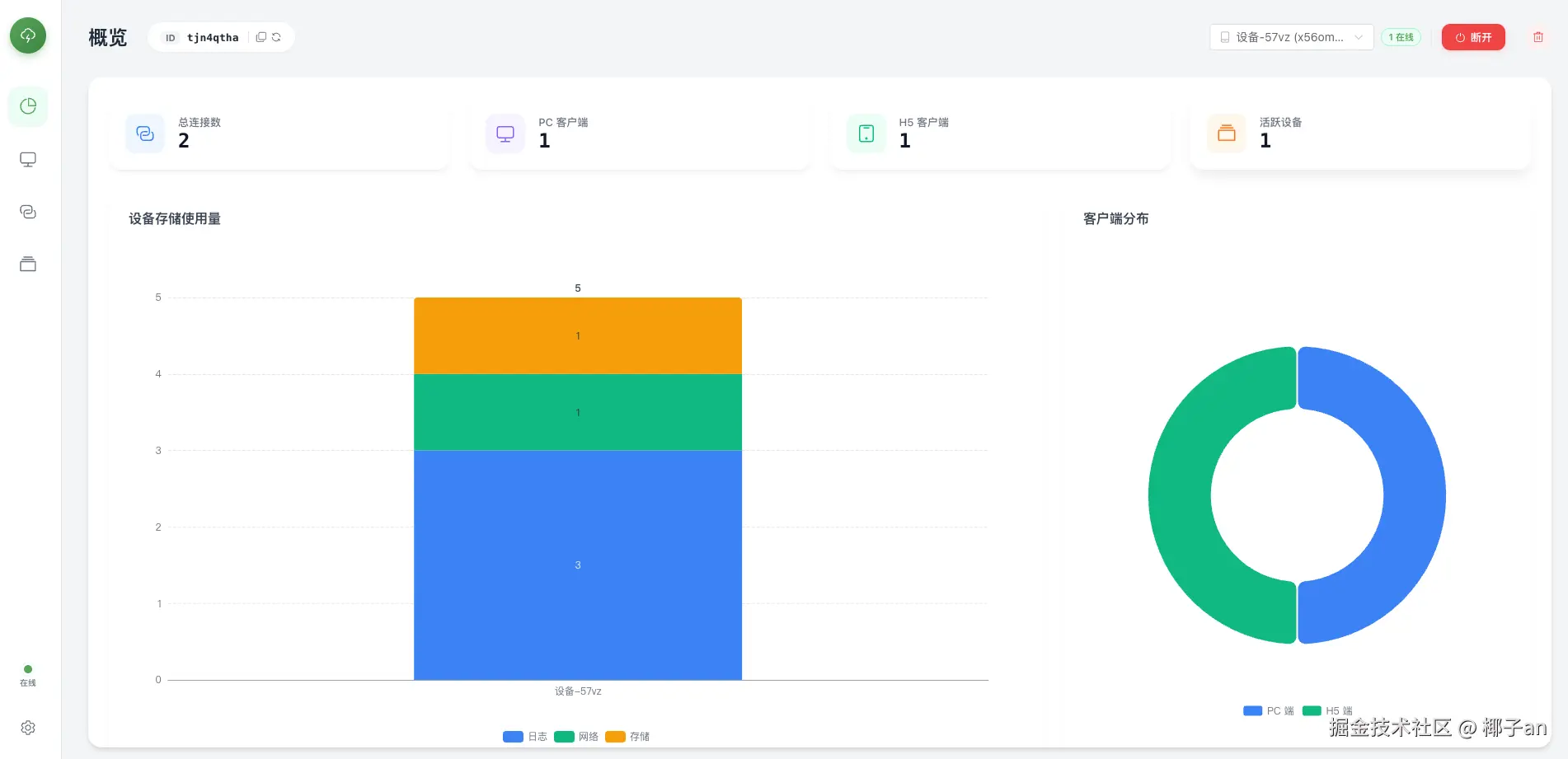Click the red 断开 button
This screenshot has height=759, width=1568.
click(x=1473, y=37)
